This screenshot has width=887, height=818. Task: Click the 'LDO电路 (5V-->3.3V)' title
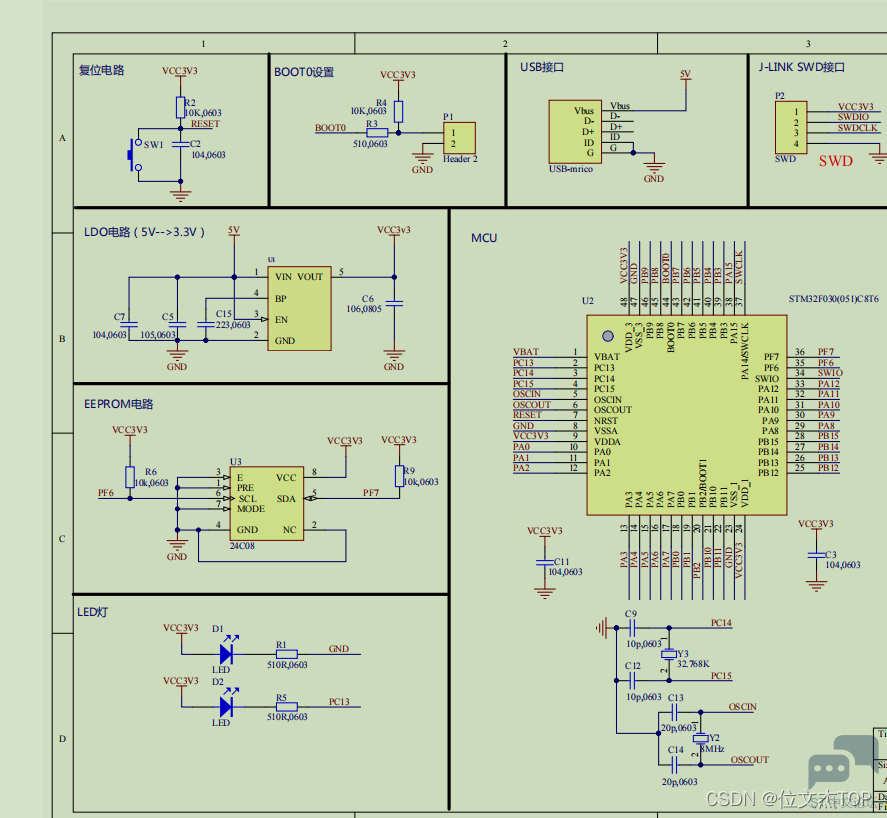pyautogui.click(x=144, y=232)
